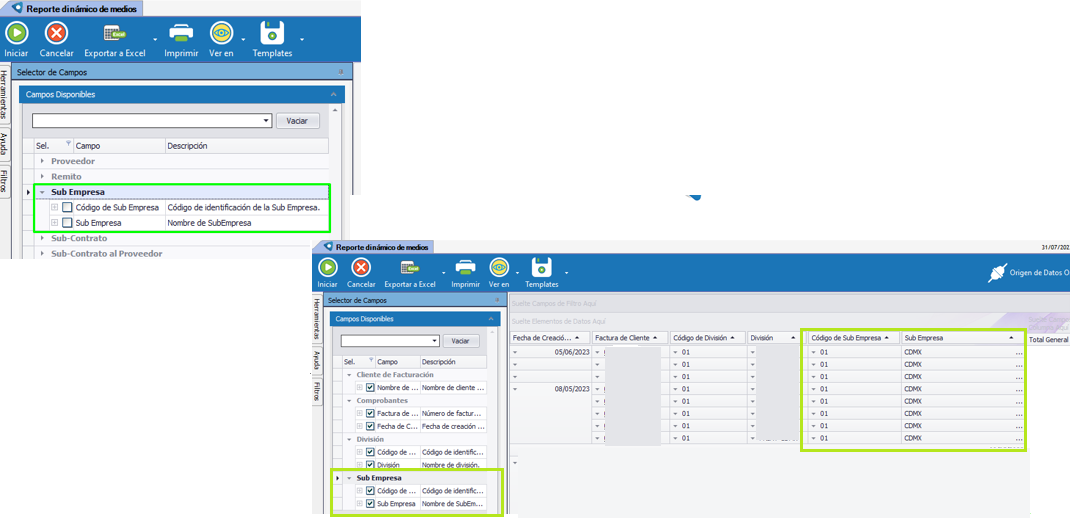Collapse the Comprobantes group
Viewport: 1084px width, 527px height.
coord(349,400)
